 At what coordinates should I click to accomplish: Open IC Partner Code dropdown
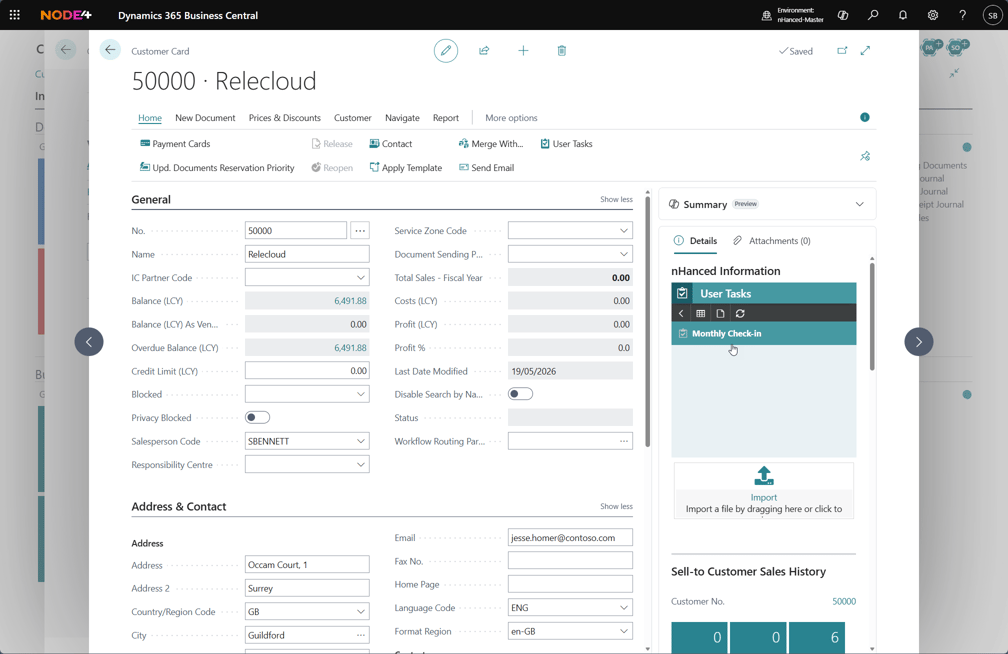361,277
